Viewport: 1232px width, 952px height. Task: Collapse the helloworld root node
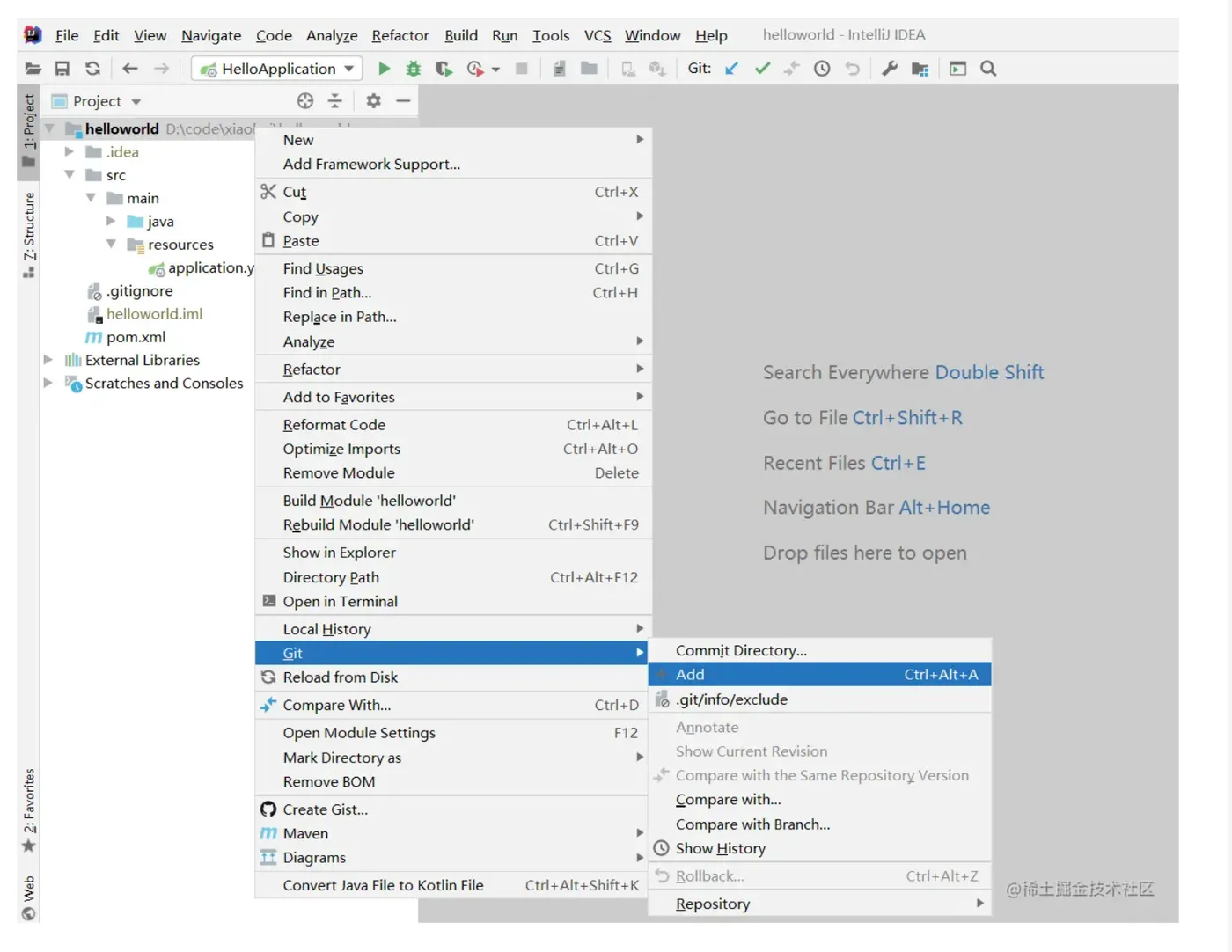point(49,128)
